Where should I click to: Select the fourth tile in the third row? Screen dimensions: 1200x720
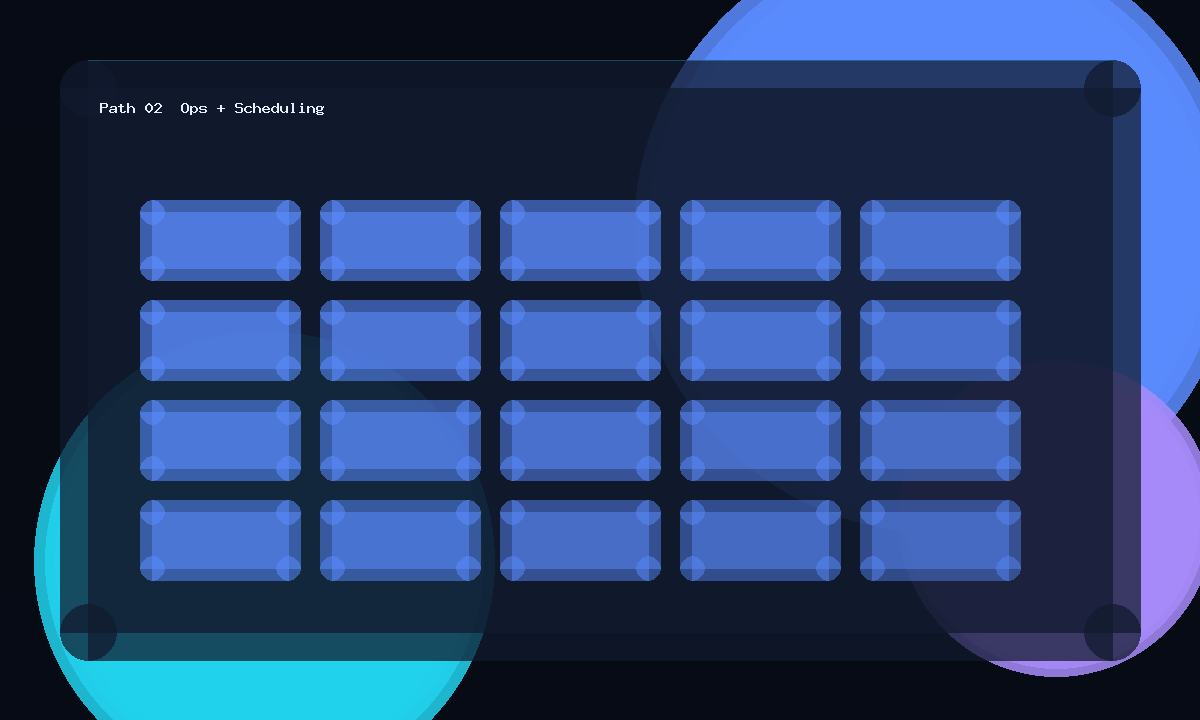[760, 440]
